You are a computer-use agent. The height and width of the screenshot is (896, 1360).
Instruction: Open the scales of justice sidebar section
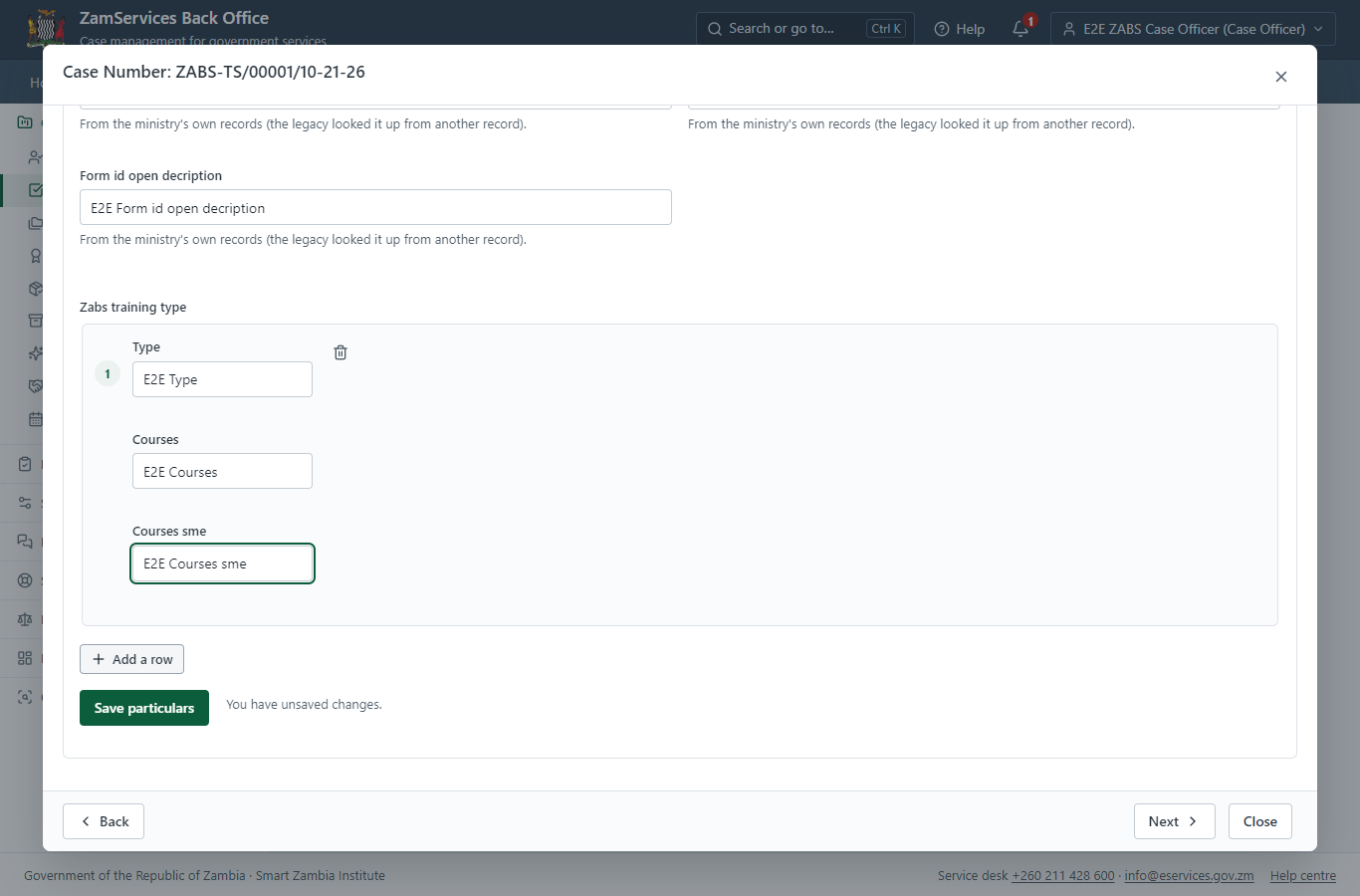[25, 619]
